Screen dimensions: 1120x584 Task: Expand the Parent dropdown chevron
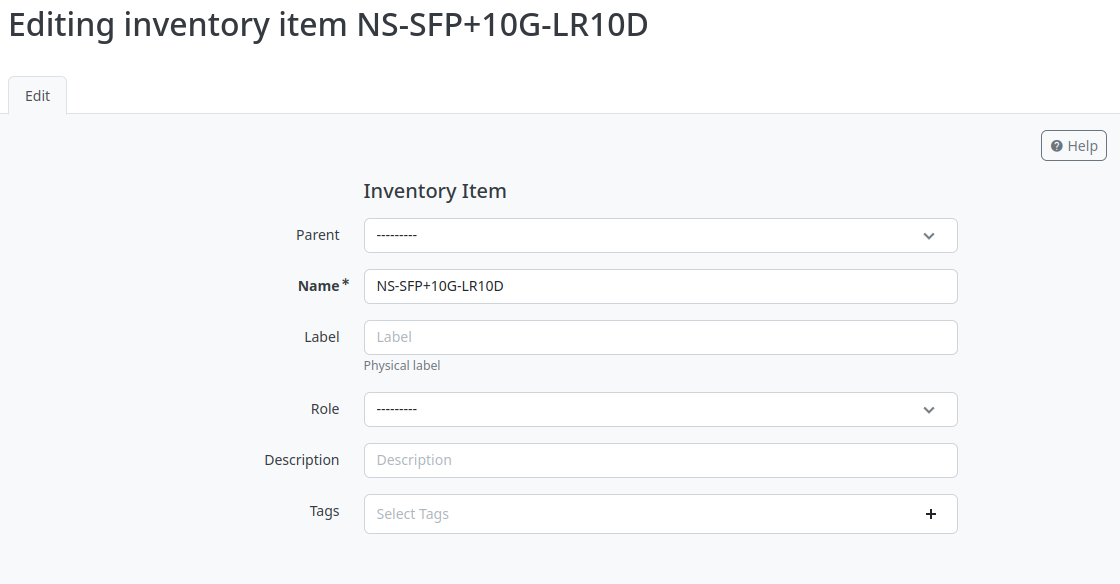point(928,236)
